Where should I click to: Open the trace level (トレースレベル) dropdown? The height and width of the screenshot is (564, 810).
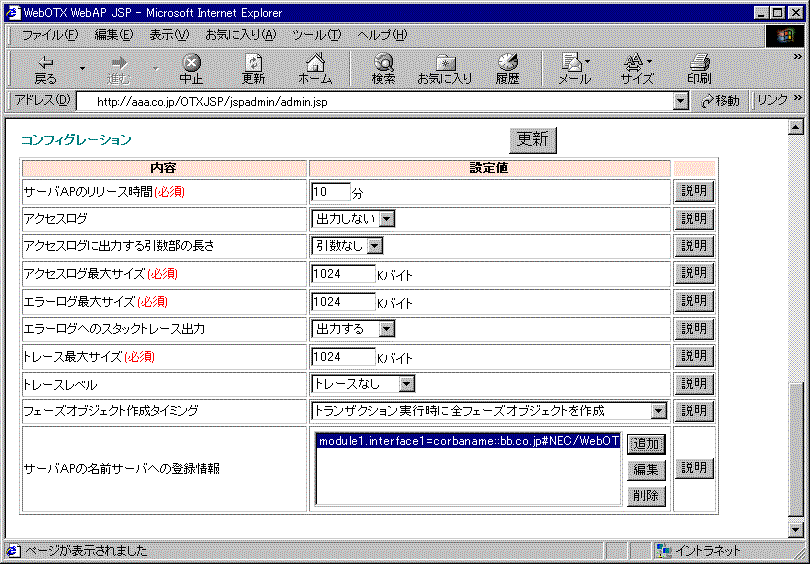coord(405,383)
